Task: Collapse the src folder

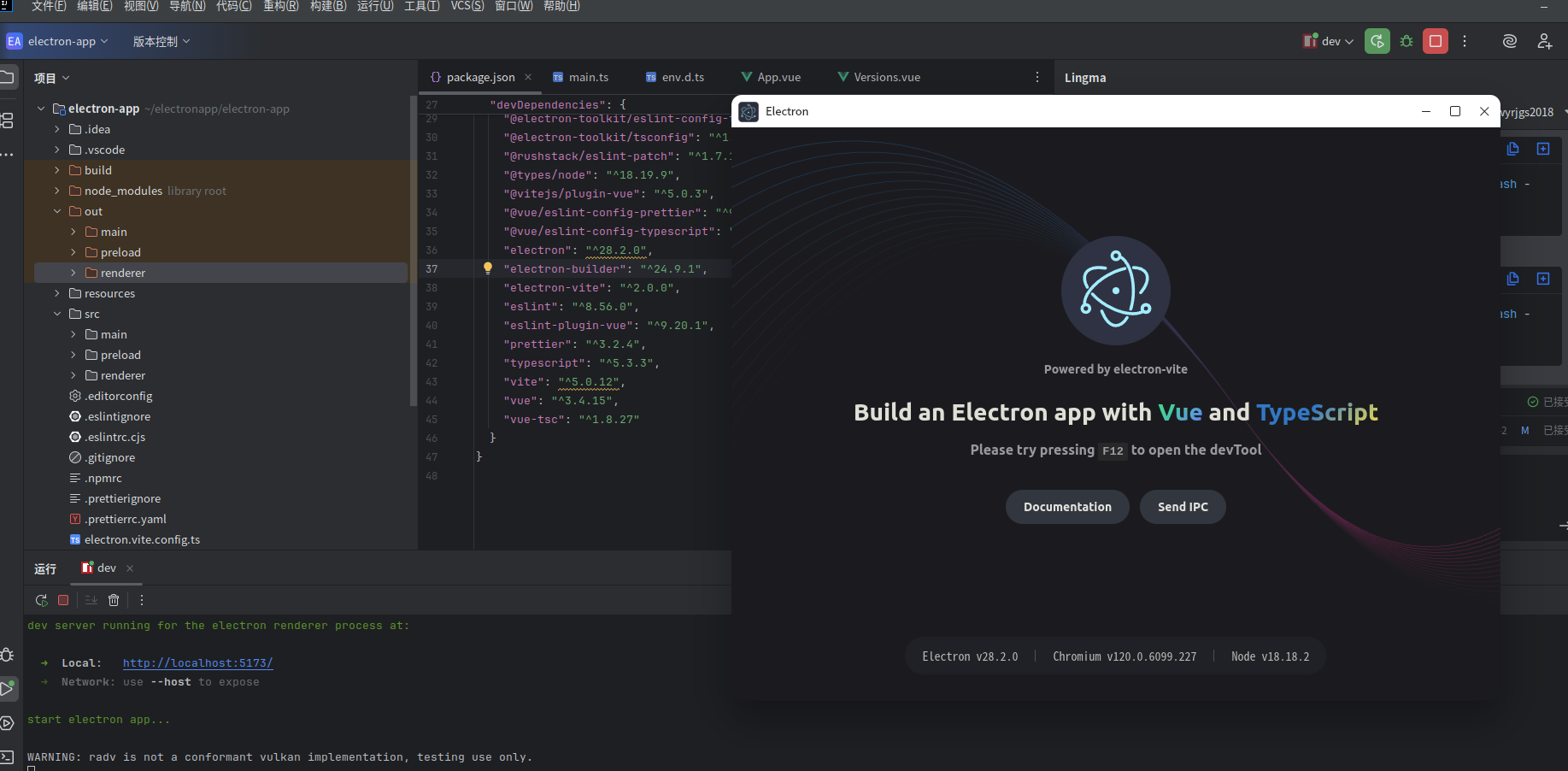Action: pyautogui.click(x=57, y=314)
